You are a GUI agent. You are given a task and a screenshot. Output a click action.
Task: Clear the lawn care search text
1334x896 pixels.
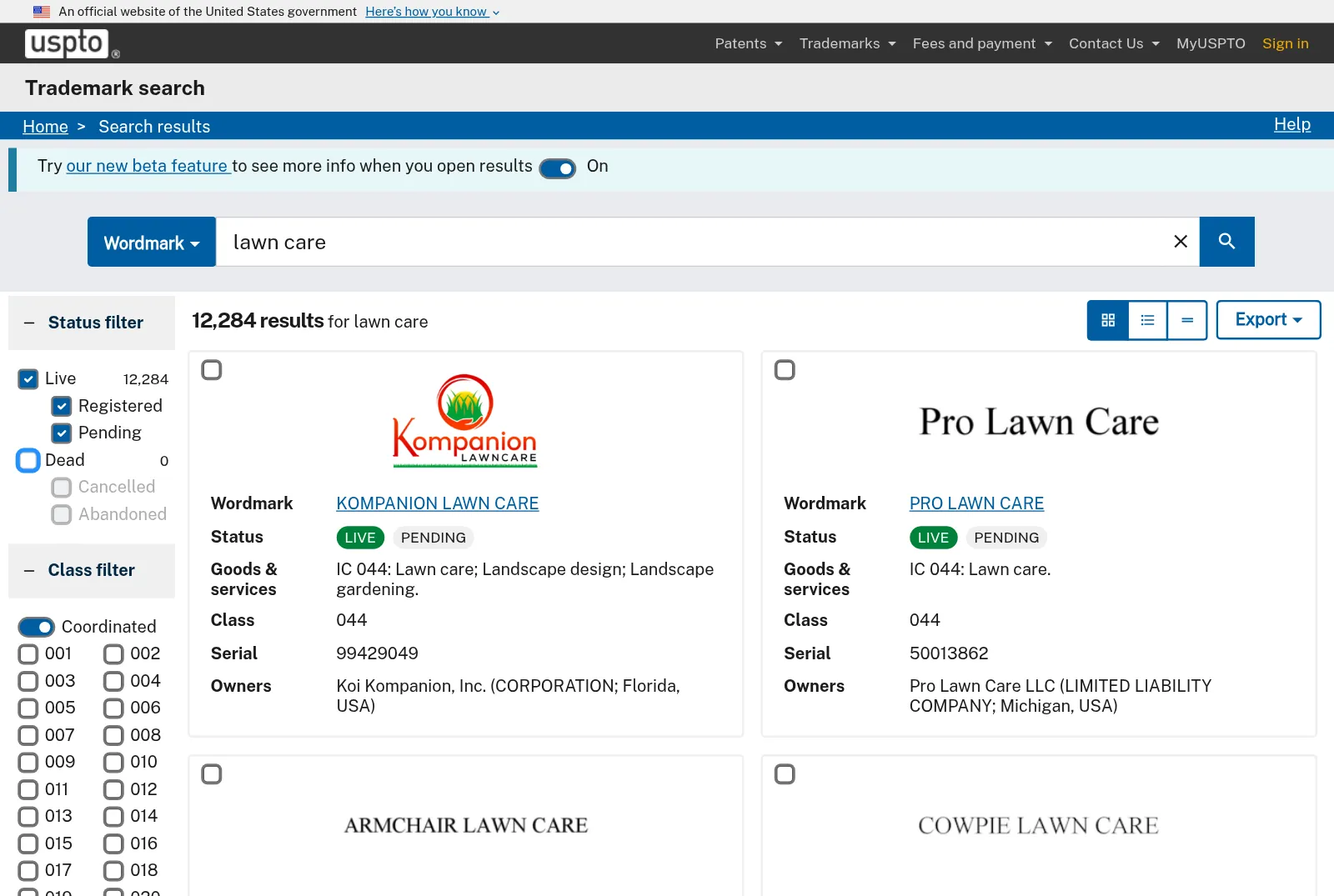pos(1181,242)
